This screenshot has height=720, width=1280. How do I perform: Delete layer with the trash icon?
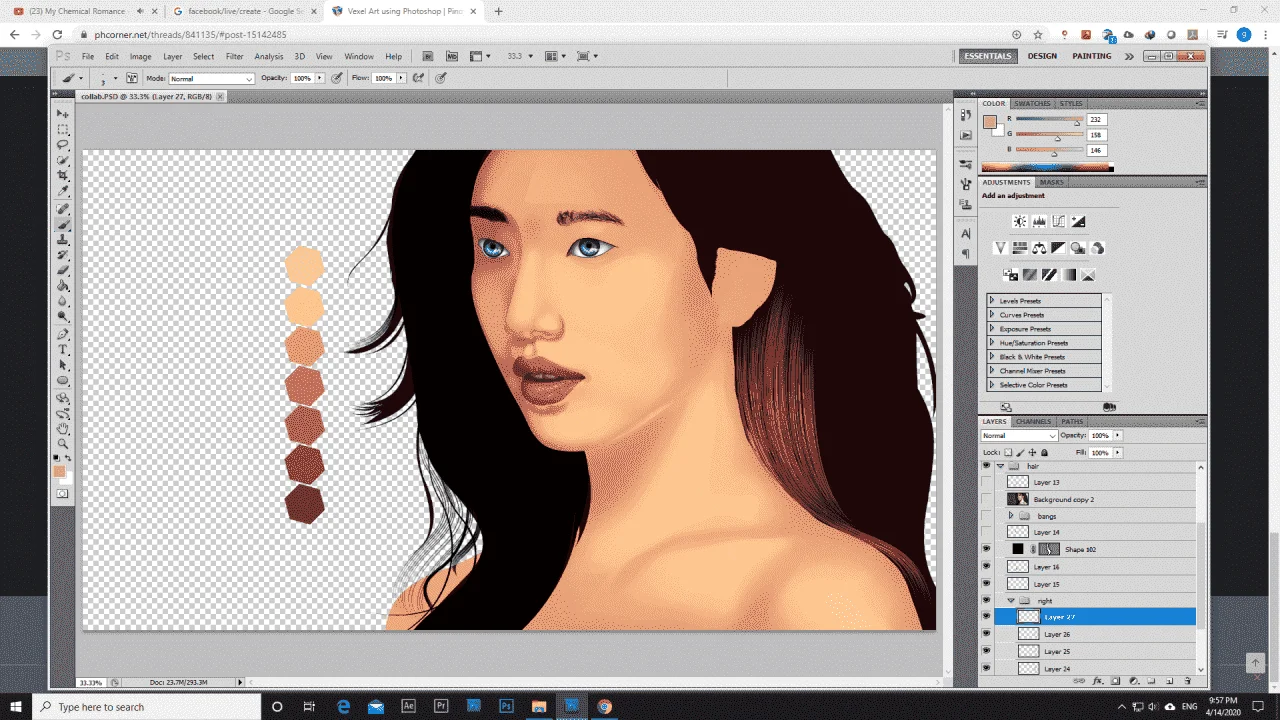[1187, 681]
